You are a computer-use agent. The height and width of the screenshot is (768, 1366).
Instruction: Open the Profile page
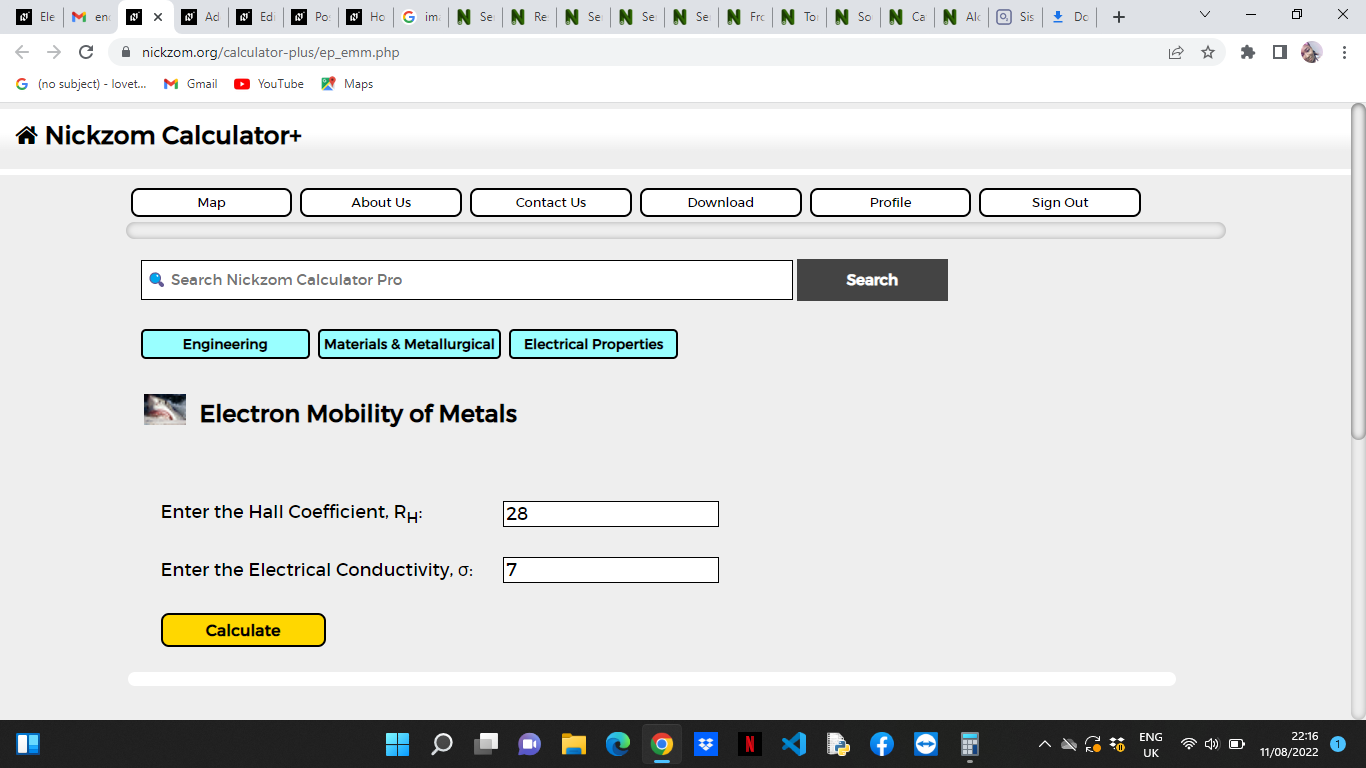pyautogui.click(x=890, y=202)
